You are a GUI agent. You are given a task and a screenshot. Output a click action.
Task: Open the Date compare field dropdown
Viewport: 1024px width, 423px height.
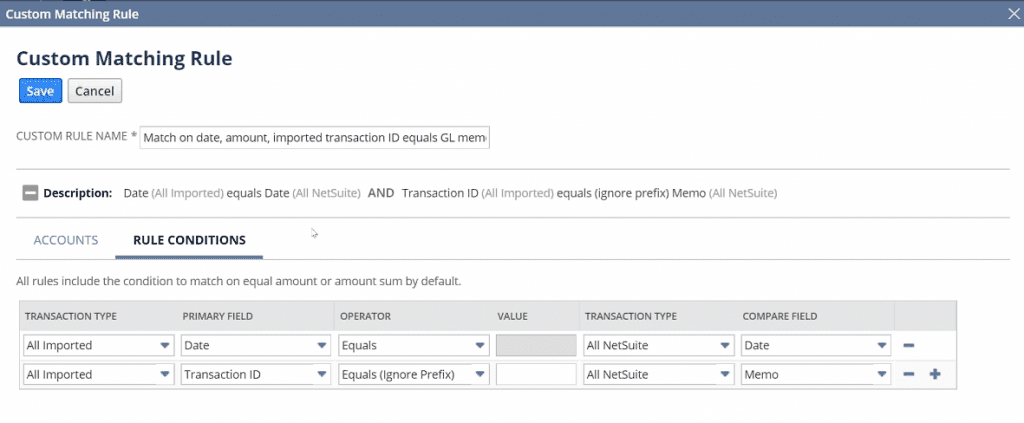815,346
